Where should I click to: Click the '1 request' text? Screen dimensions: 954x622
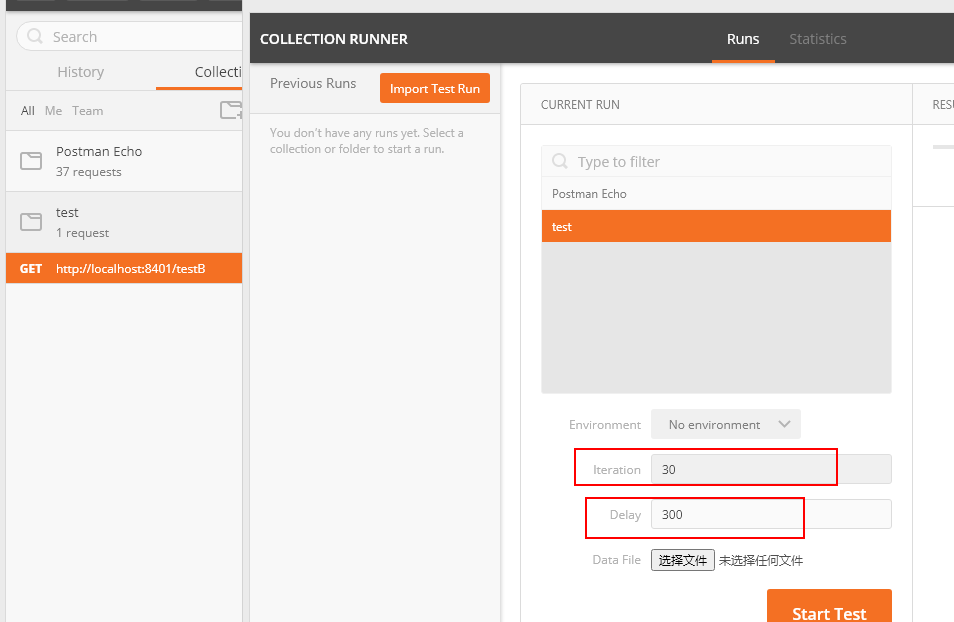coord(83,233)
